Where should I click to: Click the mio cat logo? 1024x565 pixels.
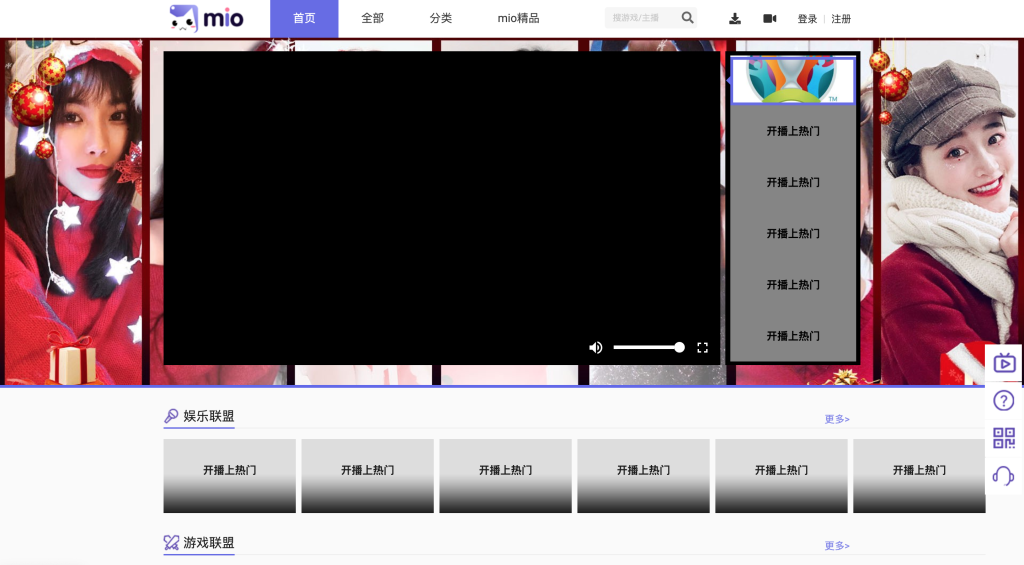point(206,18)
